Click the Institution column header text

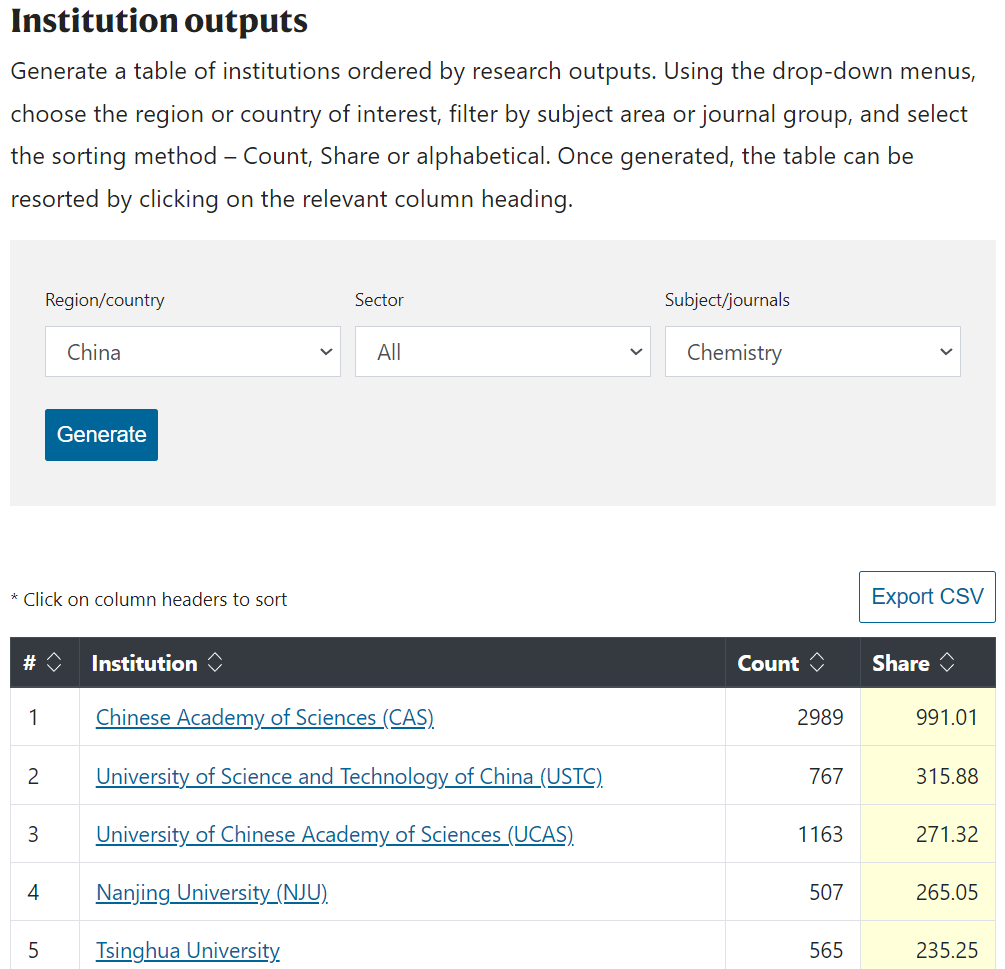pos(144,663)
